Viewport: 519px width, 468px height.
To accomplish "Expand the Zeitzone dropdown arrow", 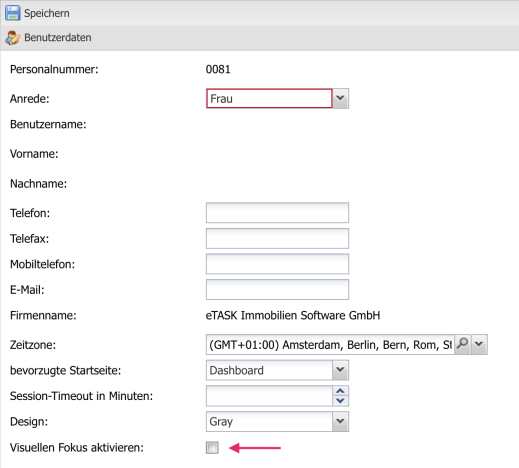I will pyautogui.click(x=479, y=344).
